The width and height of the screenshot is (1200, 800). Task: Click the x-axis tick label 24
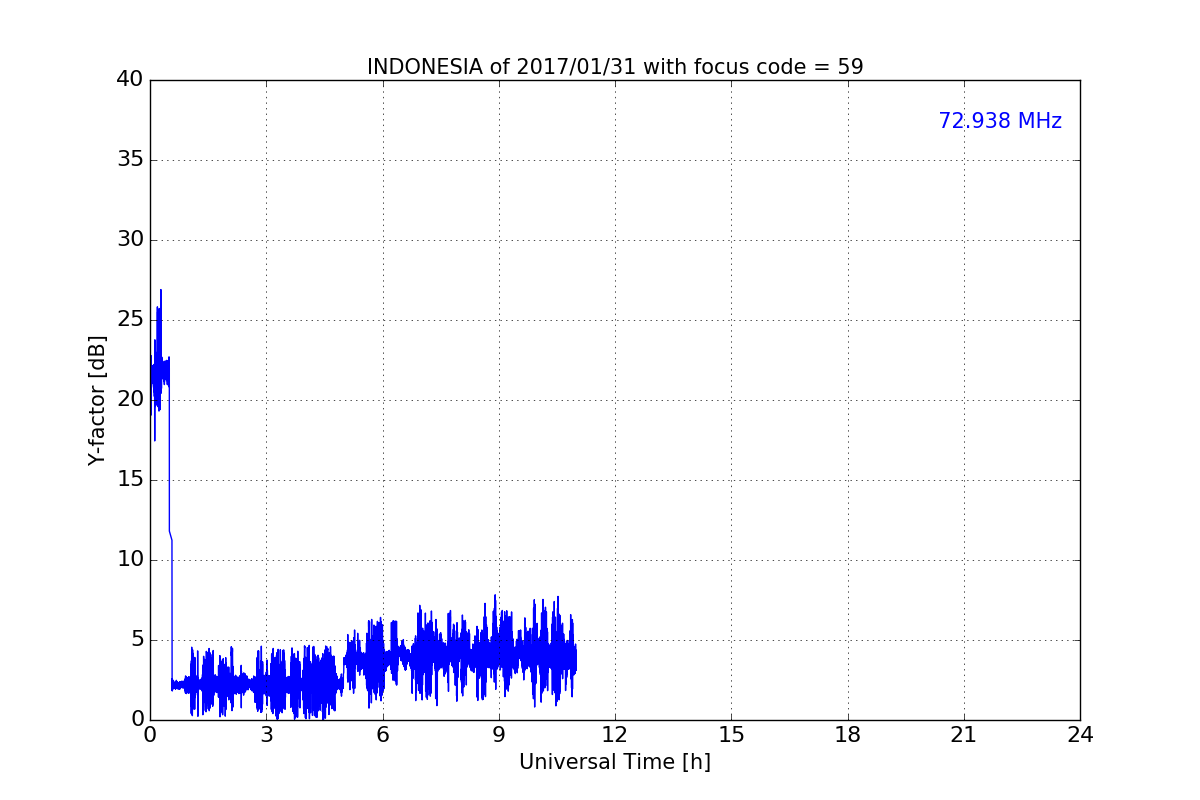1080,735
